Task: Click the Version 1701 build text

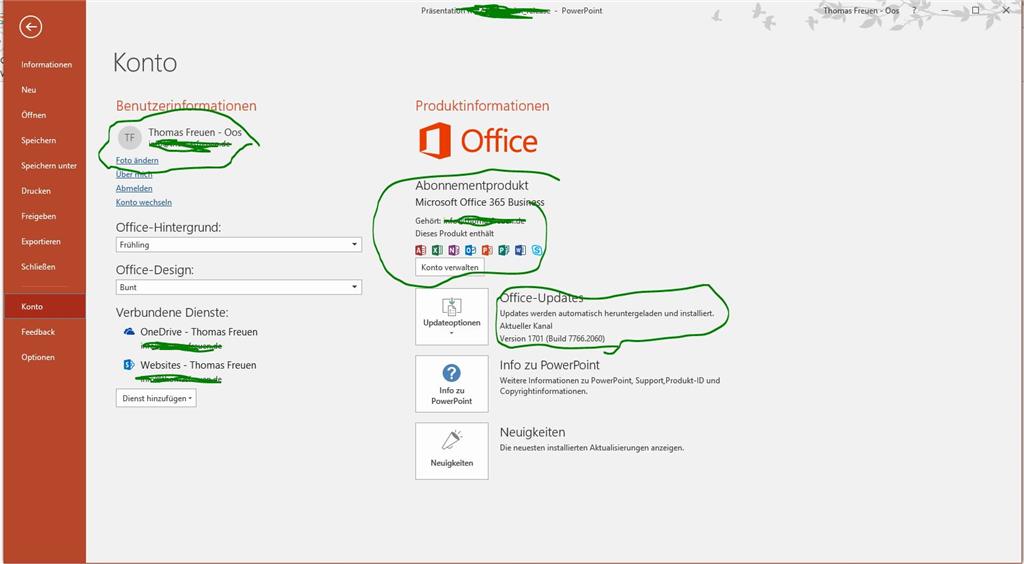Action: tap(552, 339)
